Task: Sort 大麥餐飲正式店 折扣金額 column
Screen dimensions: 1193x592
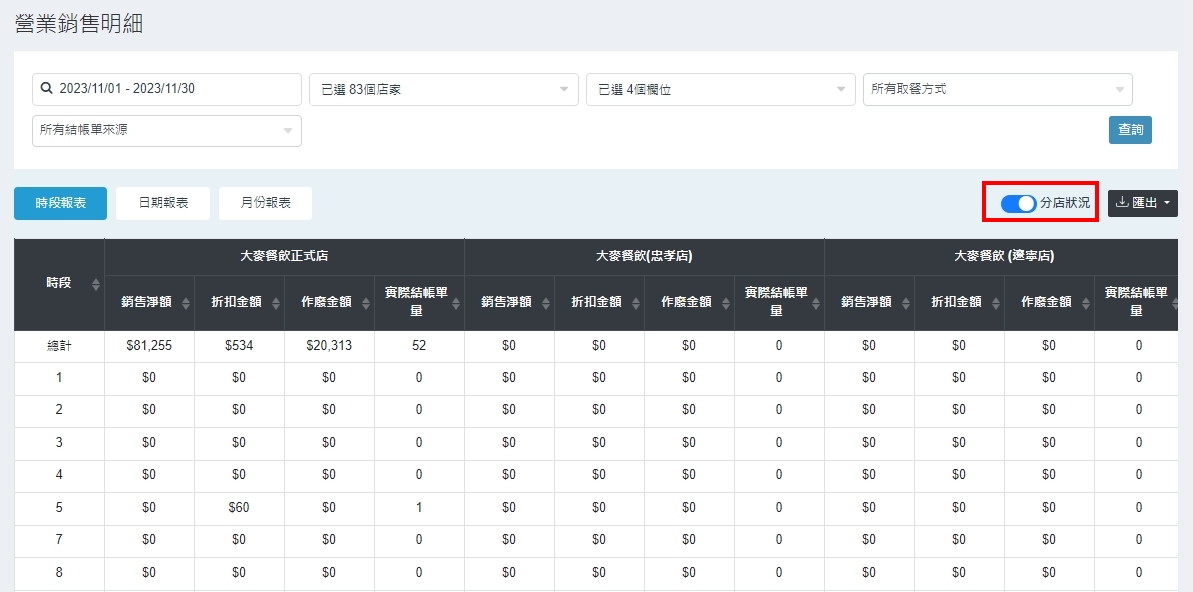Action: pos(276,303)
